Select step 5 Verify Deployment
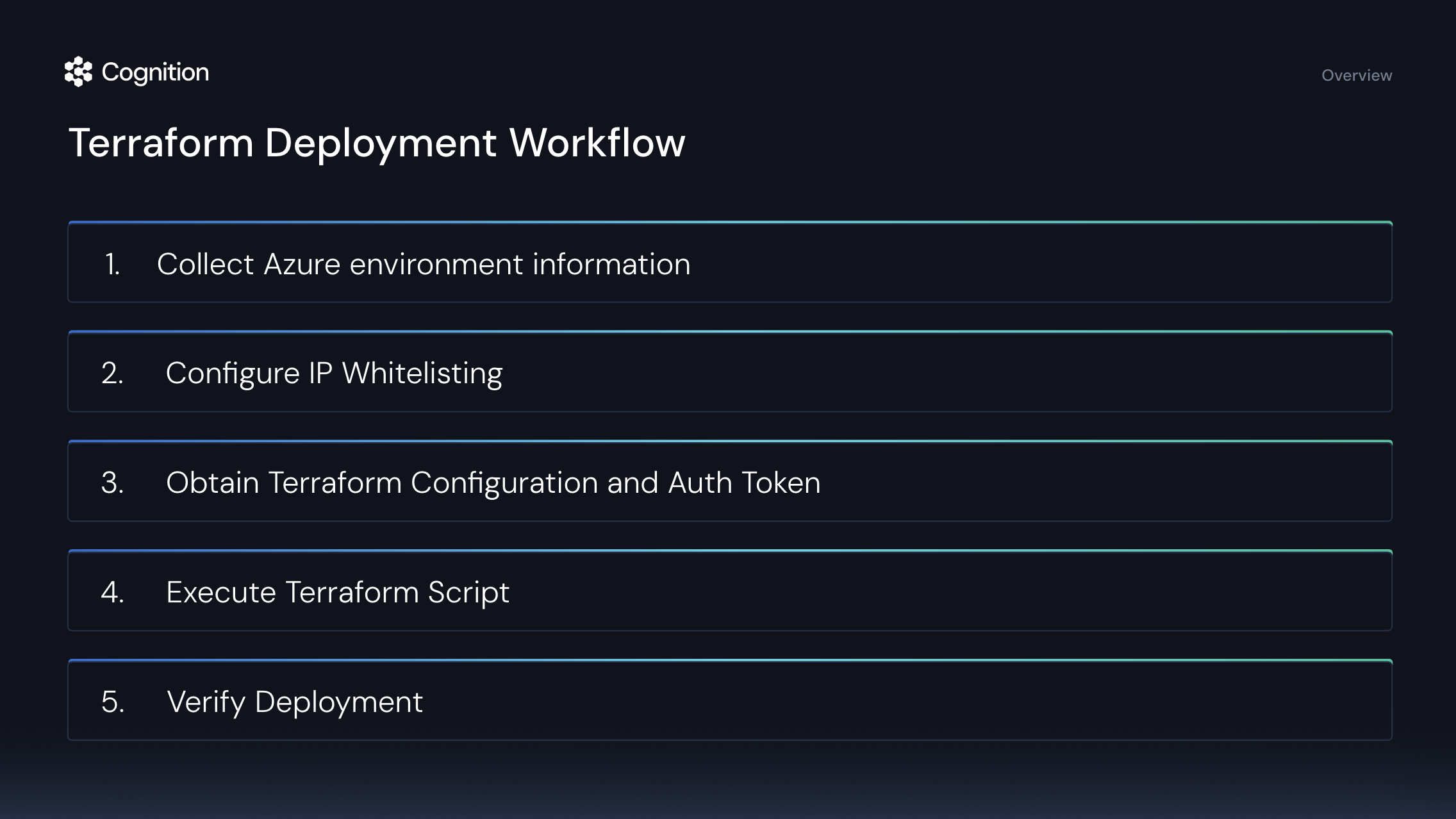 coord(294,702)
